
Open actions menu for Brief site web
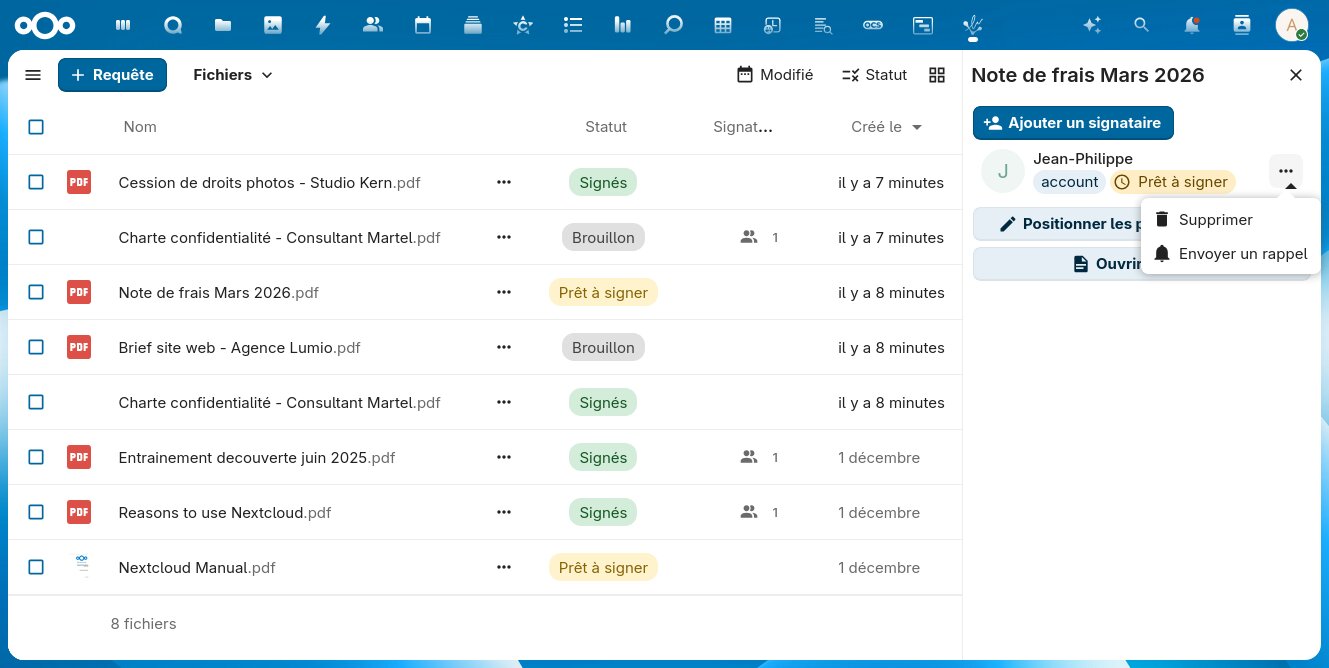504,347
